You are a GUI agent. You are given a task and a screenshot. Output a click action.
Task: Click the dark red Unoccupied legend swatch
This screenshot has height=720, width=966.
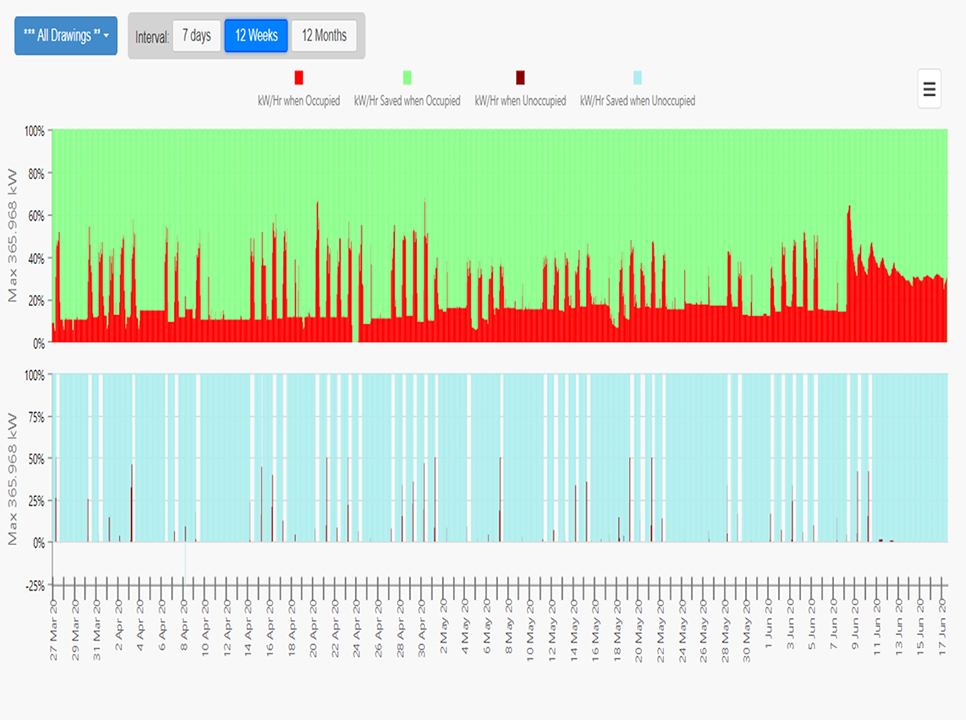(x=520, y=79)
